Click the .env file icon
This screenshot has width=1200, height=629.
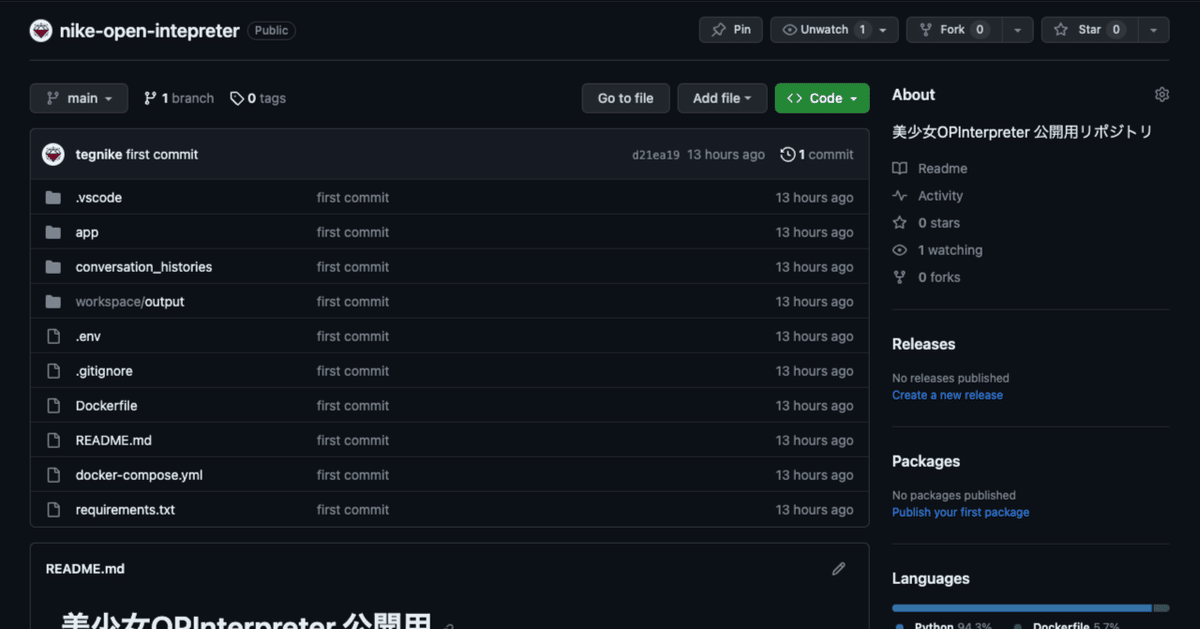pyautogui.click(x=53, y=336)
